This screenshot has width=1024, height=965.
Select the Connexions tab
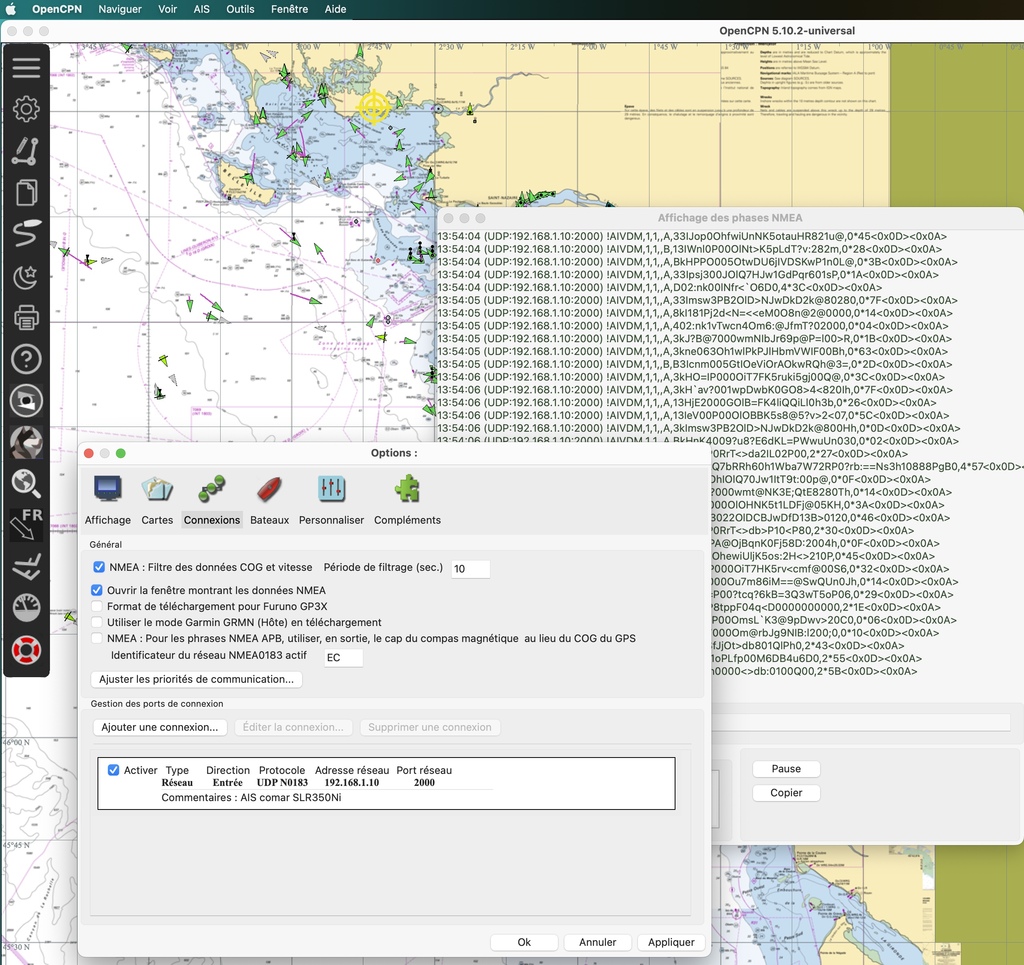212,501
